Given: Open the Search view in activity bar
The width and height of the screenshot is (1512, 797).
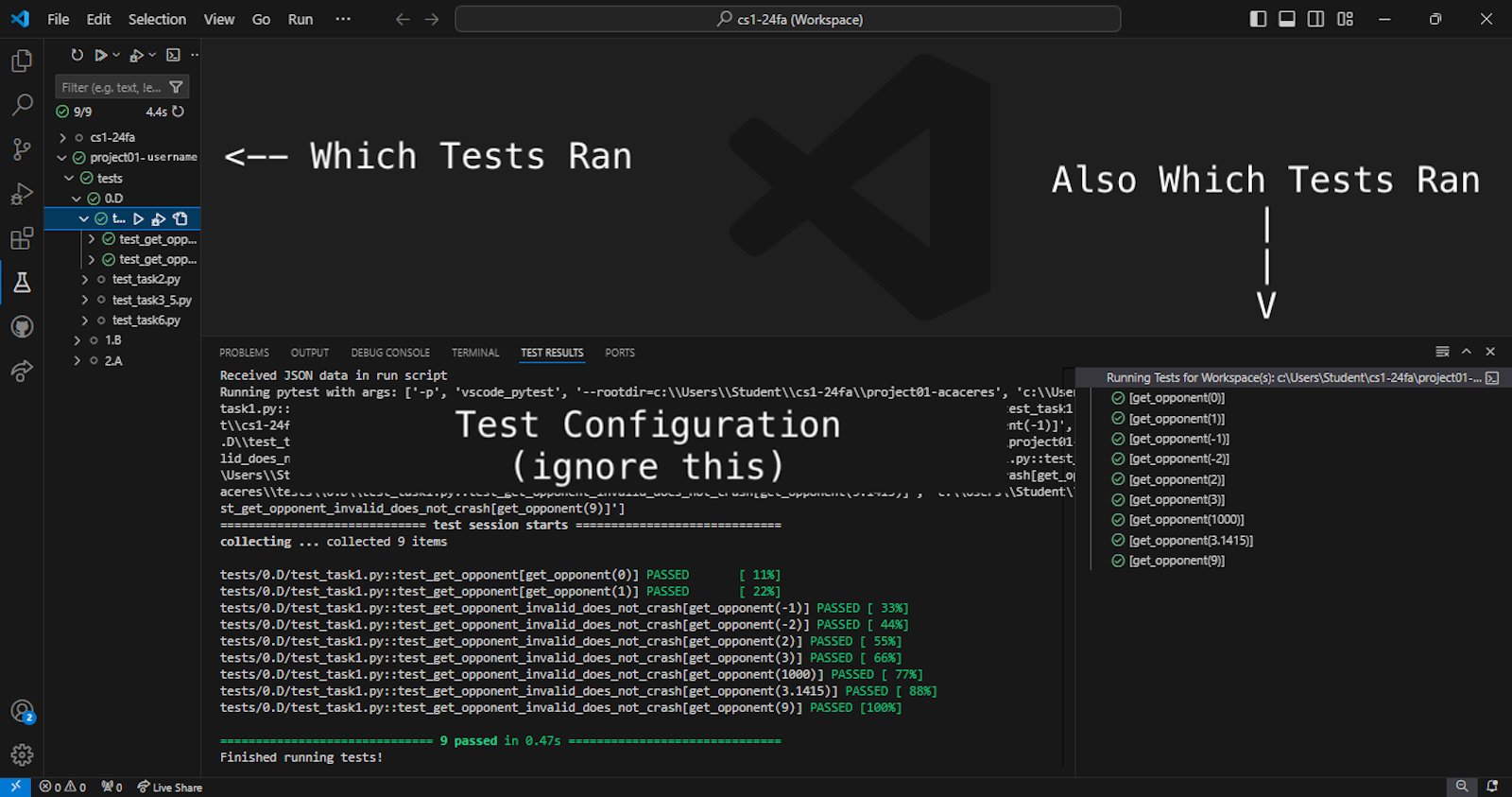Looking at the screenshot, I should click(22, 105).
